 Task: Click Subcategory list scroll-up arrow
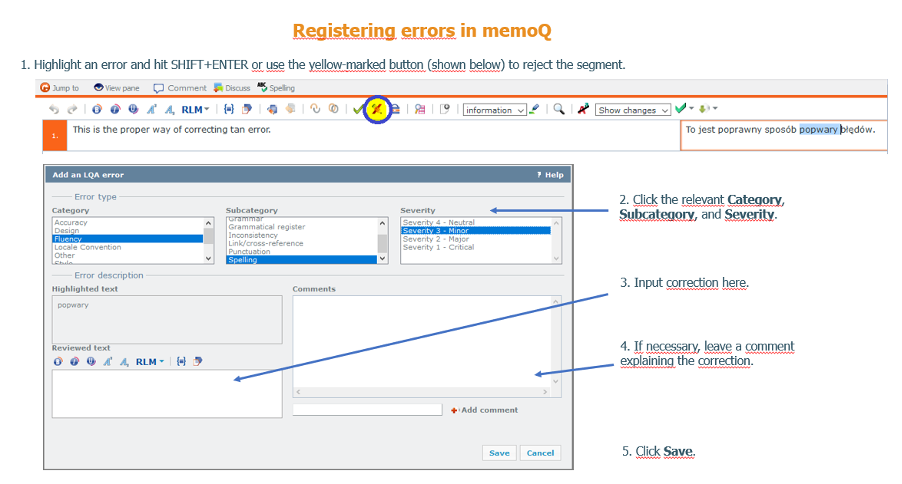383,223
